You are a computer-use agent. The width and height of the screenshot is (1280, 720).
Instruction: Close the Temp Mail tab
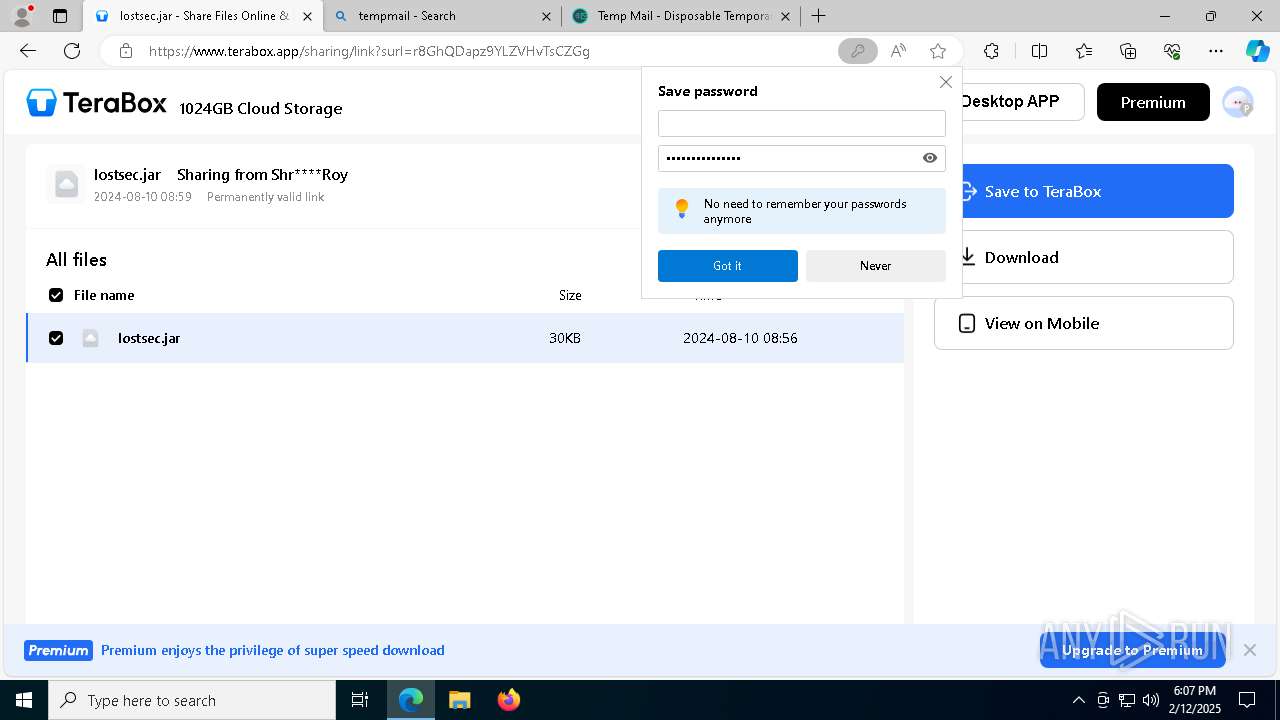coord(785,16)
